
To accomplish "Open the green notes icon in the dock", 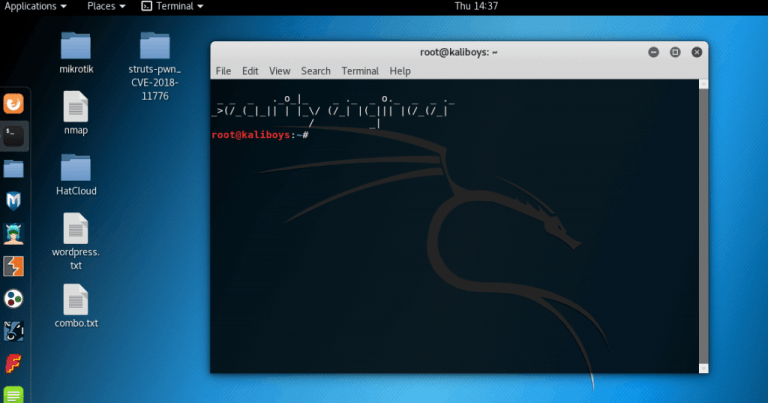I will pos(14,395).
